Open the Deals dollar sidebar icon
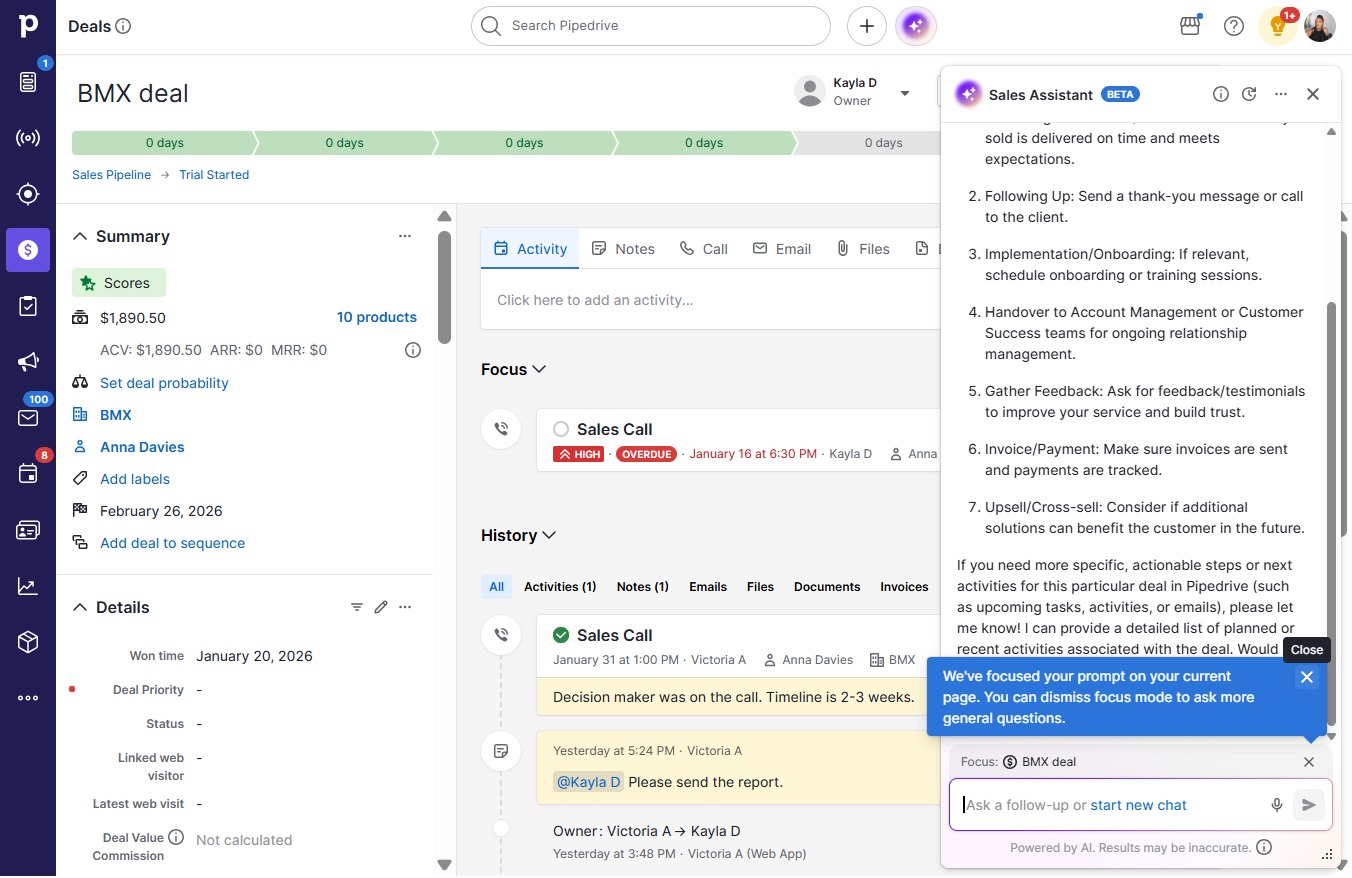 (x=28, y=250)
